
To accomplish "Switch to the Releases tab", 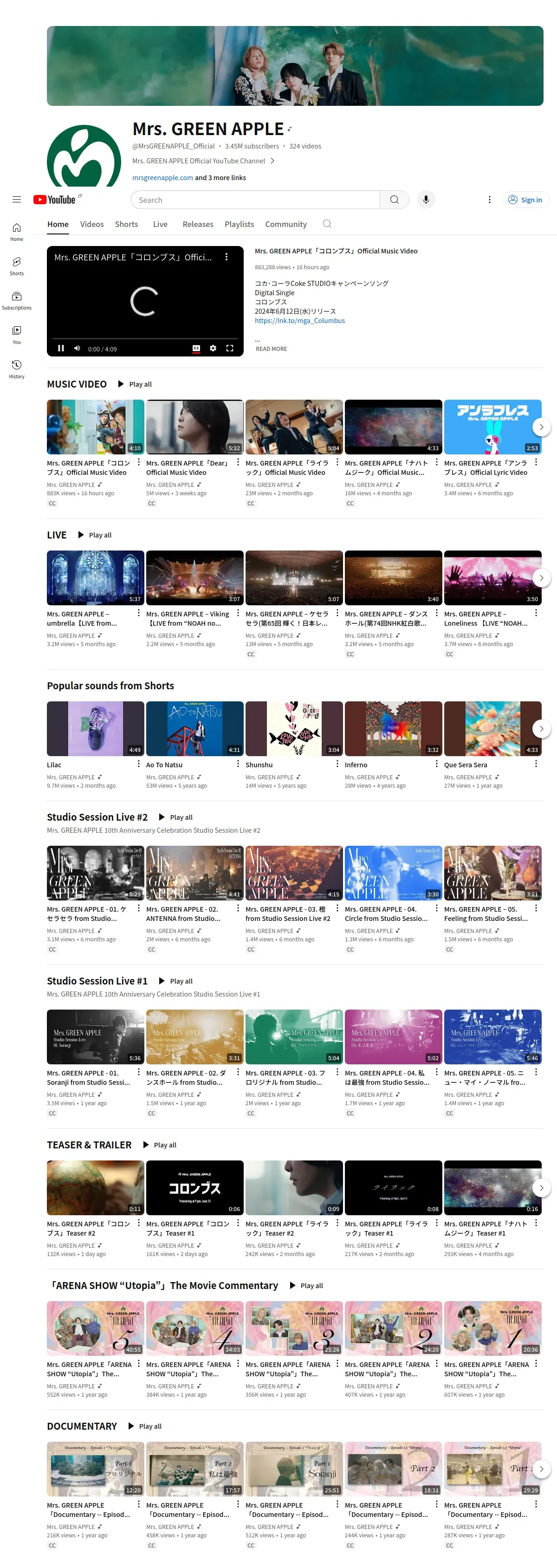I will 198,224.
